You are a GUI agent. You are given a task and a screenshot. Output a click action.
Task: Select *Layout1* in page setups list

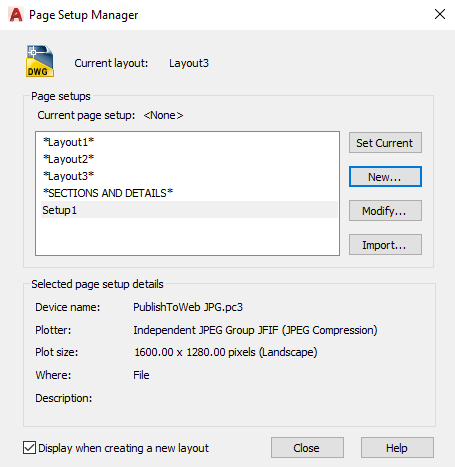click(x=68, y=142)
